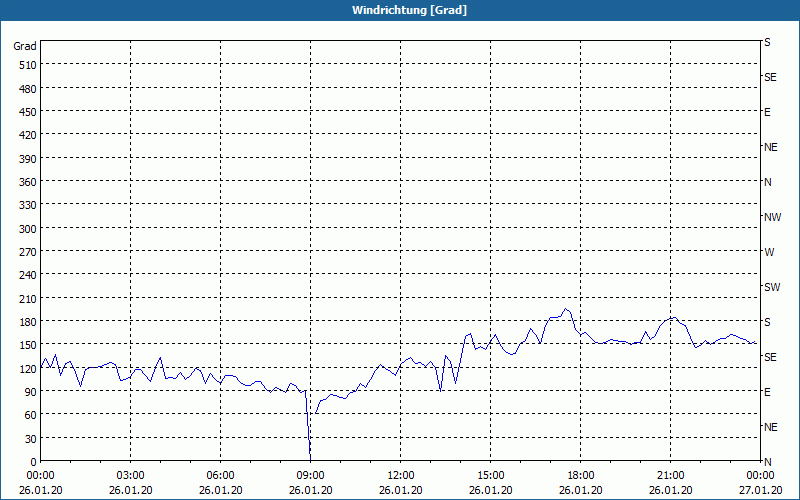800x500 pixels.
Task: Click the 27.01.20 date label
Action: coord(760,490)
